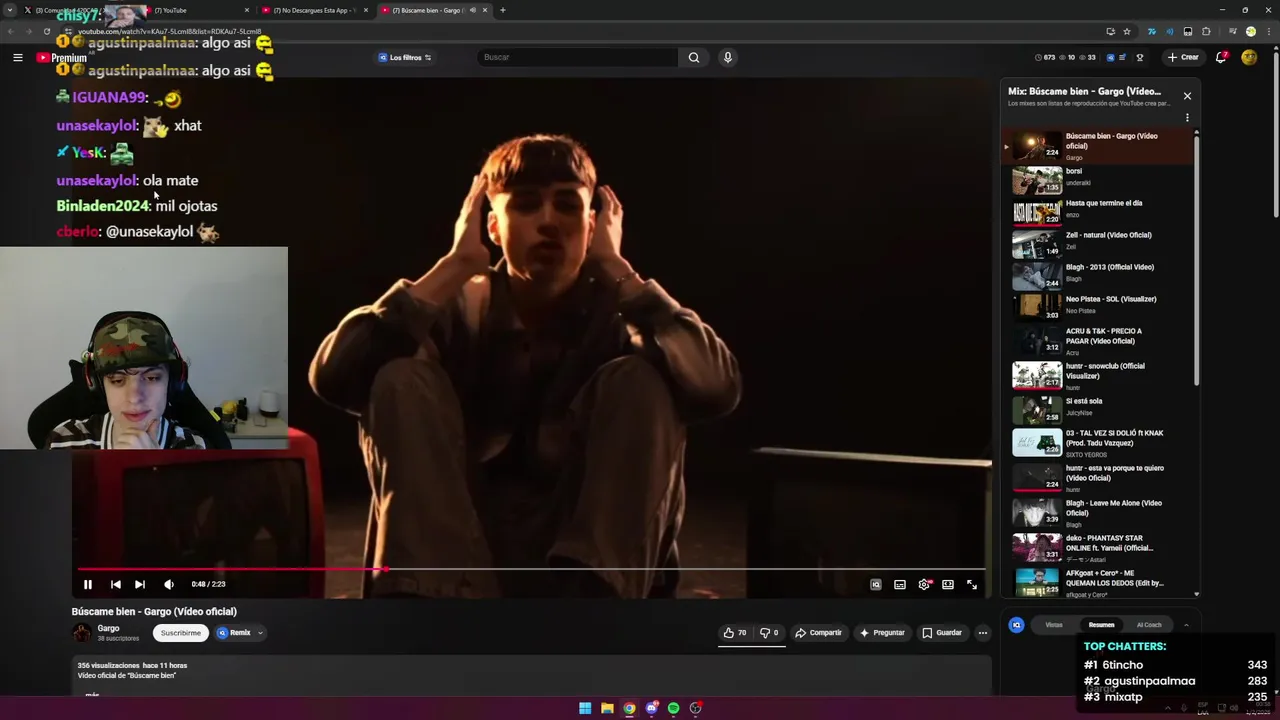Click vidIQ logo in side panel

1016,625
